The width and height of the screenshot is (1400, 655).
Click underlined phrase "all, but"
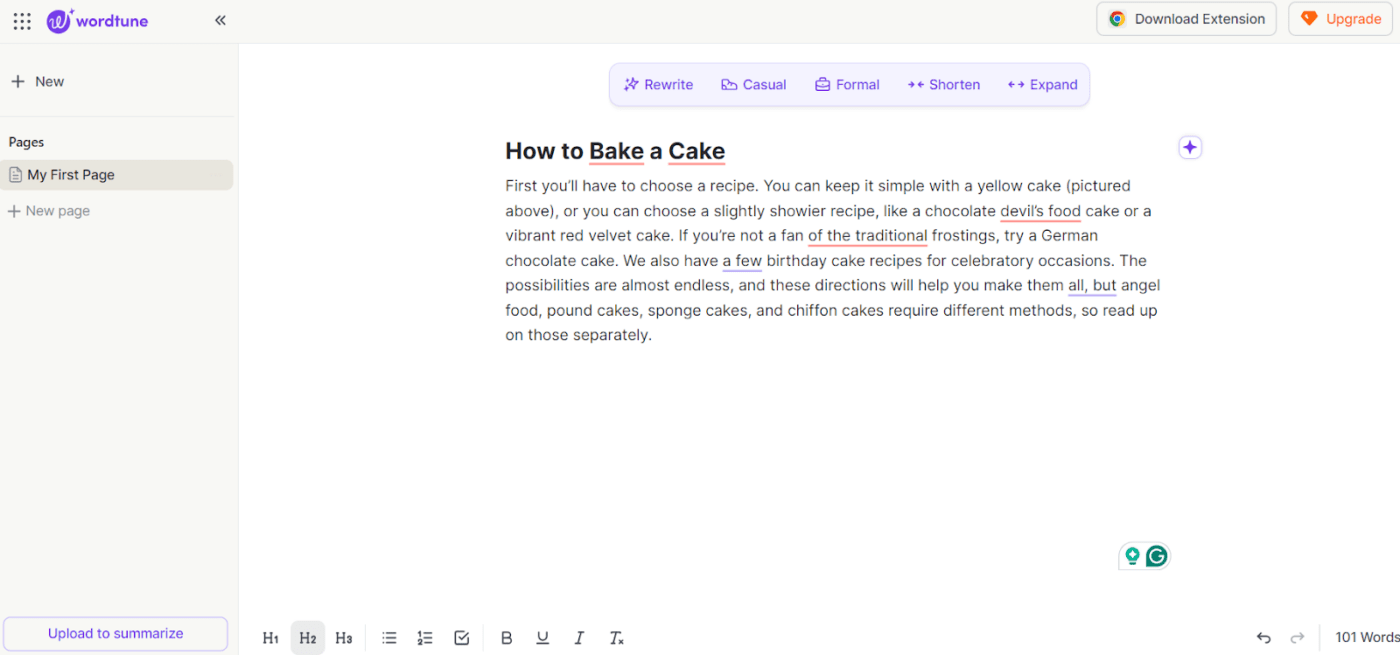tap(1092, 286)
